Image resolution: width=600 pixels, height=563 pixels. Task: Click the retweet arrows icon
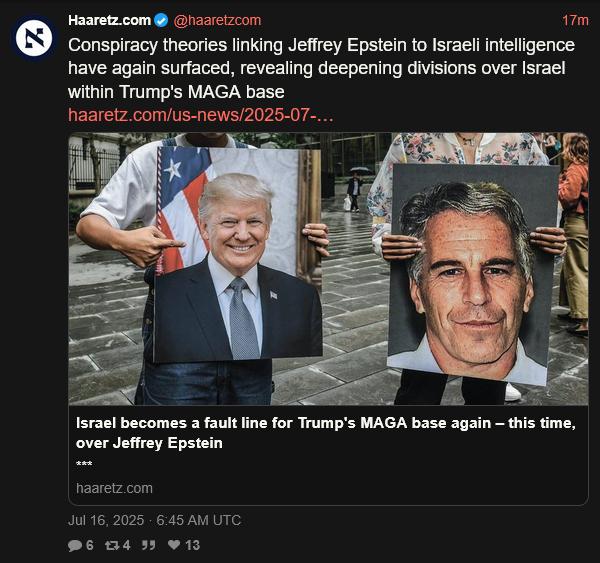tap(112, 545)
